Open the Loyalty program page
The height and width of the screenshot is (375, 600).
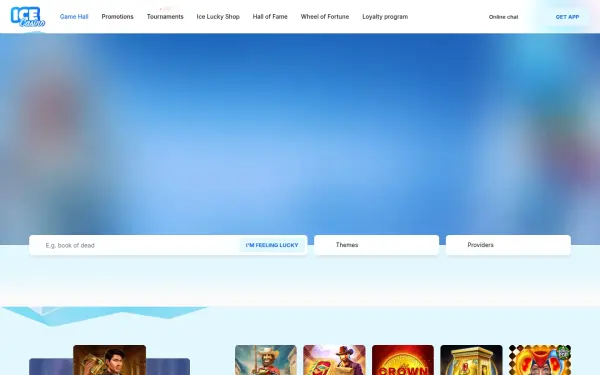click(385, 17)
